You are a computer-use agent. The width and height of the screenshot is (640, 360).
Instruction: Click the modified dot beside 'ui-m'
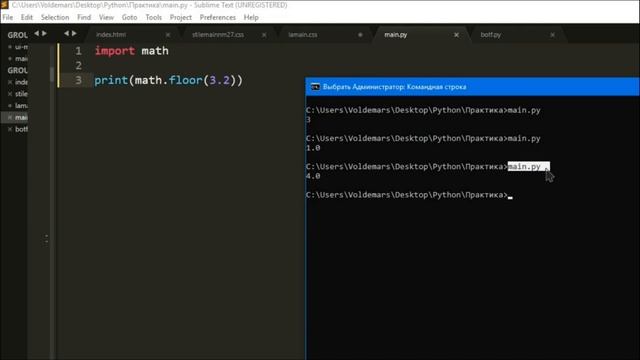pyautogui.click(x=10, y=47)
